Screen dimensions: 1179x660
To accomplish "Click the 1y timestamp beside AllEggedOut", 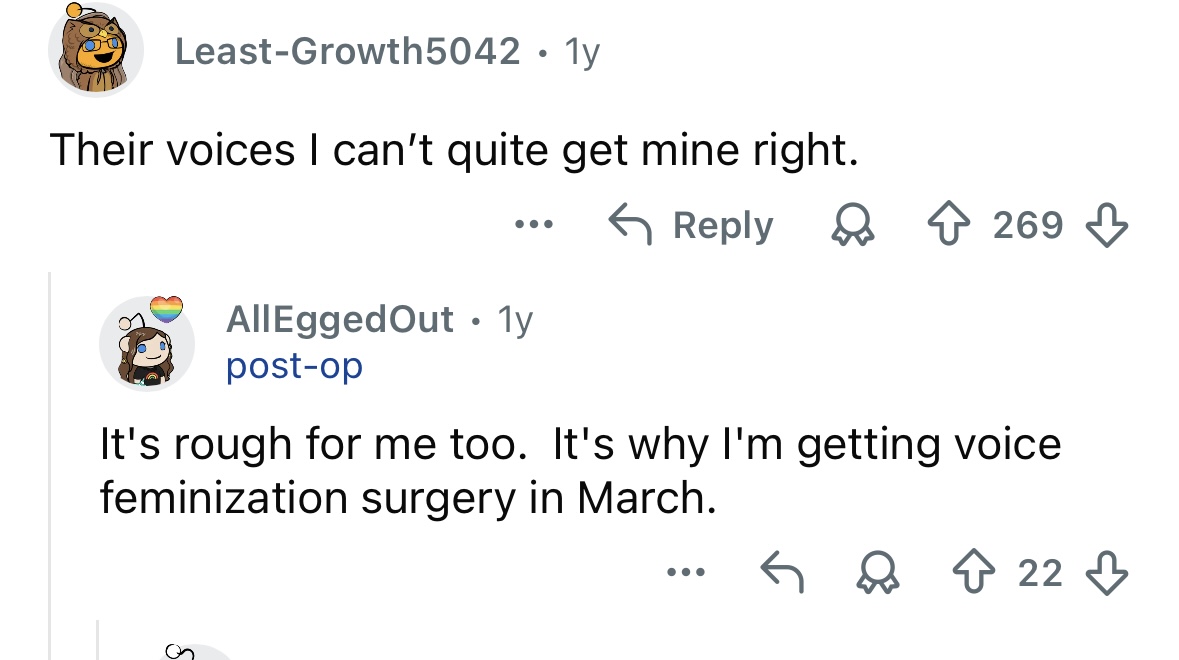I will point(515,320).
